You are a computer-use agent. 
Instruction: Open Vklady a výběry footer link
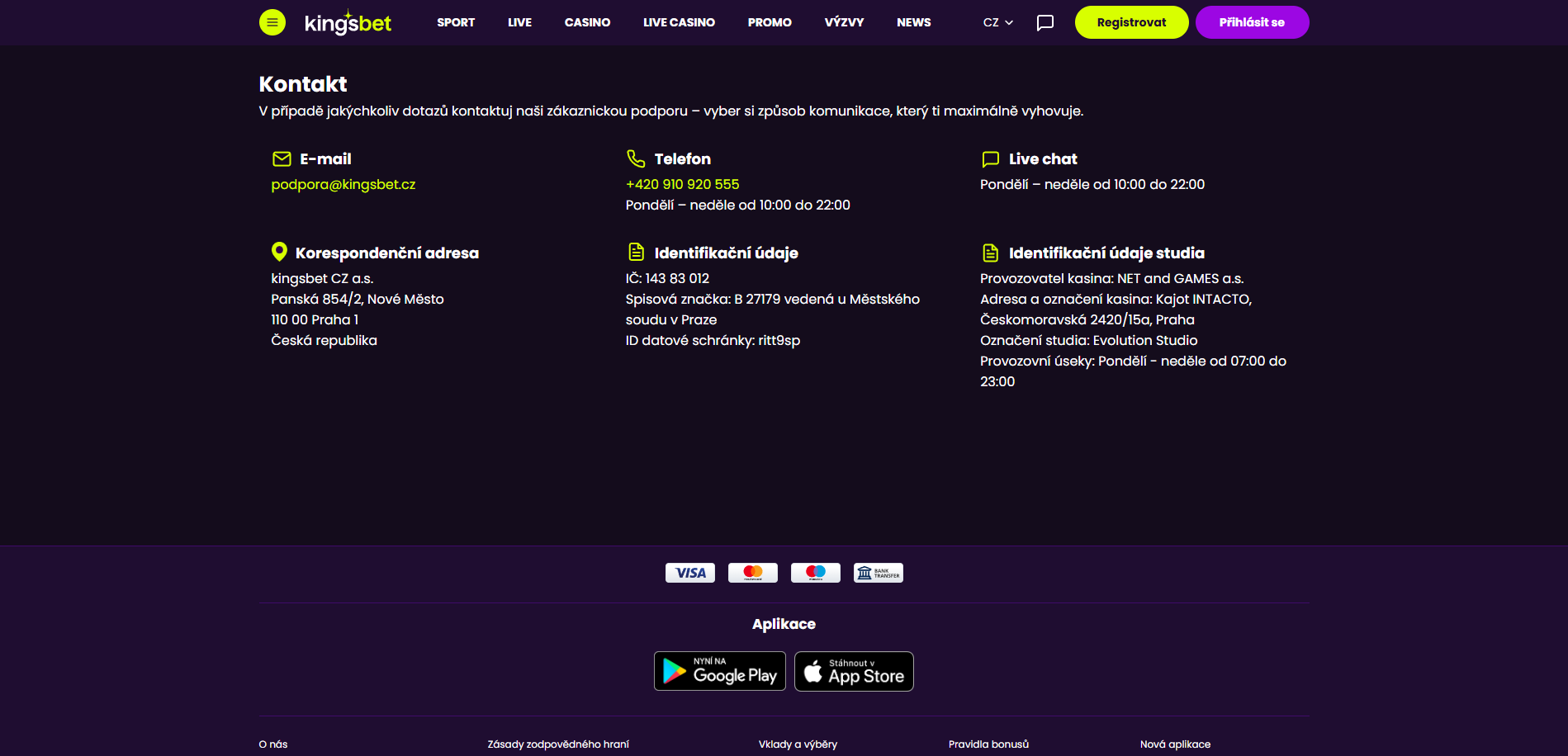pyautogui.click(x=798, y=744)
